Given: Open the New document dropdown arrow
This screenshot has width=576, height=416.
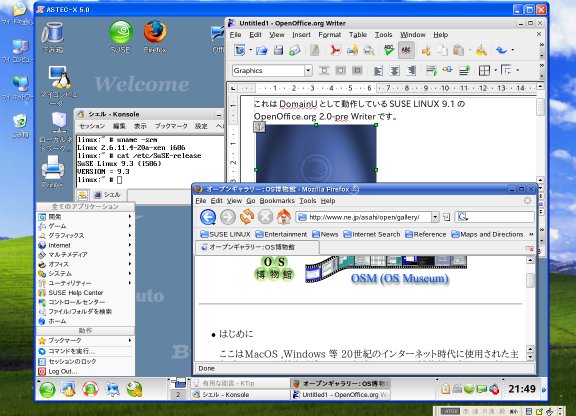Looking at the screenshot, I should [x=251, y=50].
